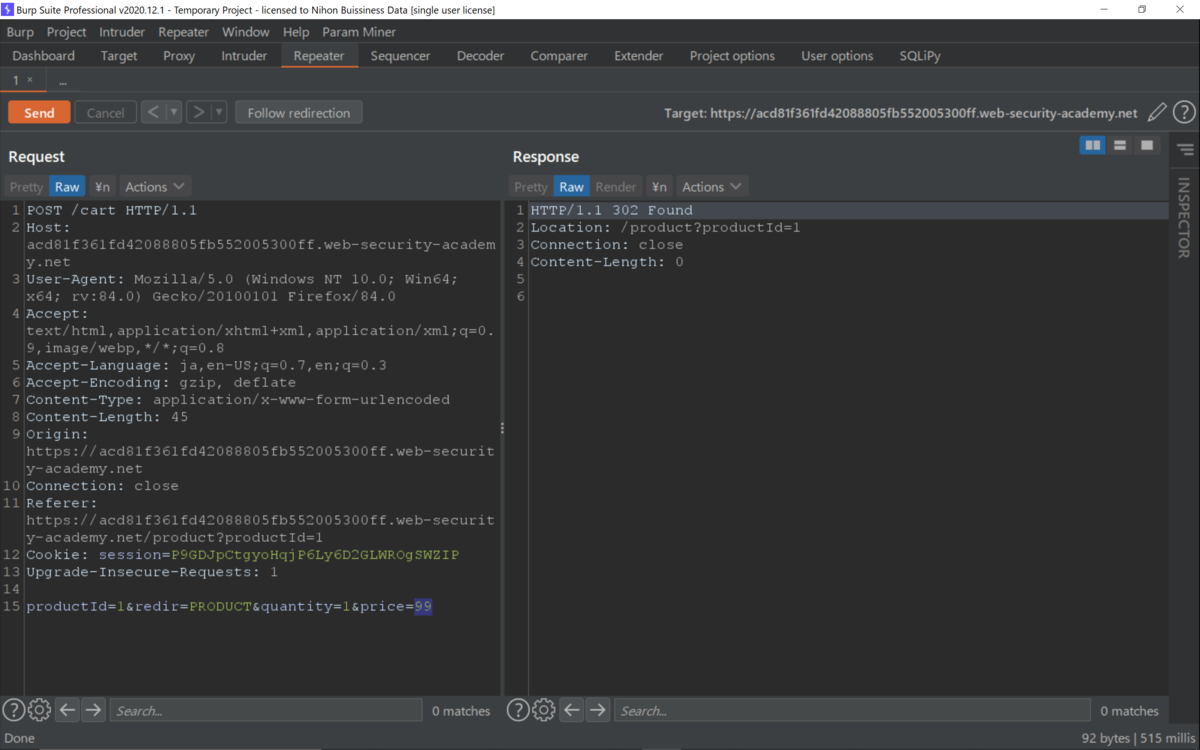Open the Help menu

[x=296, y=32]
